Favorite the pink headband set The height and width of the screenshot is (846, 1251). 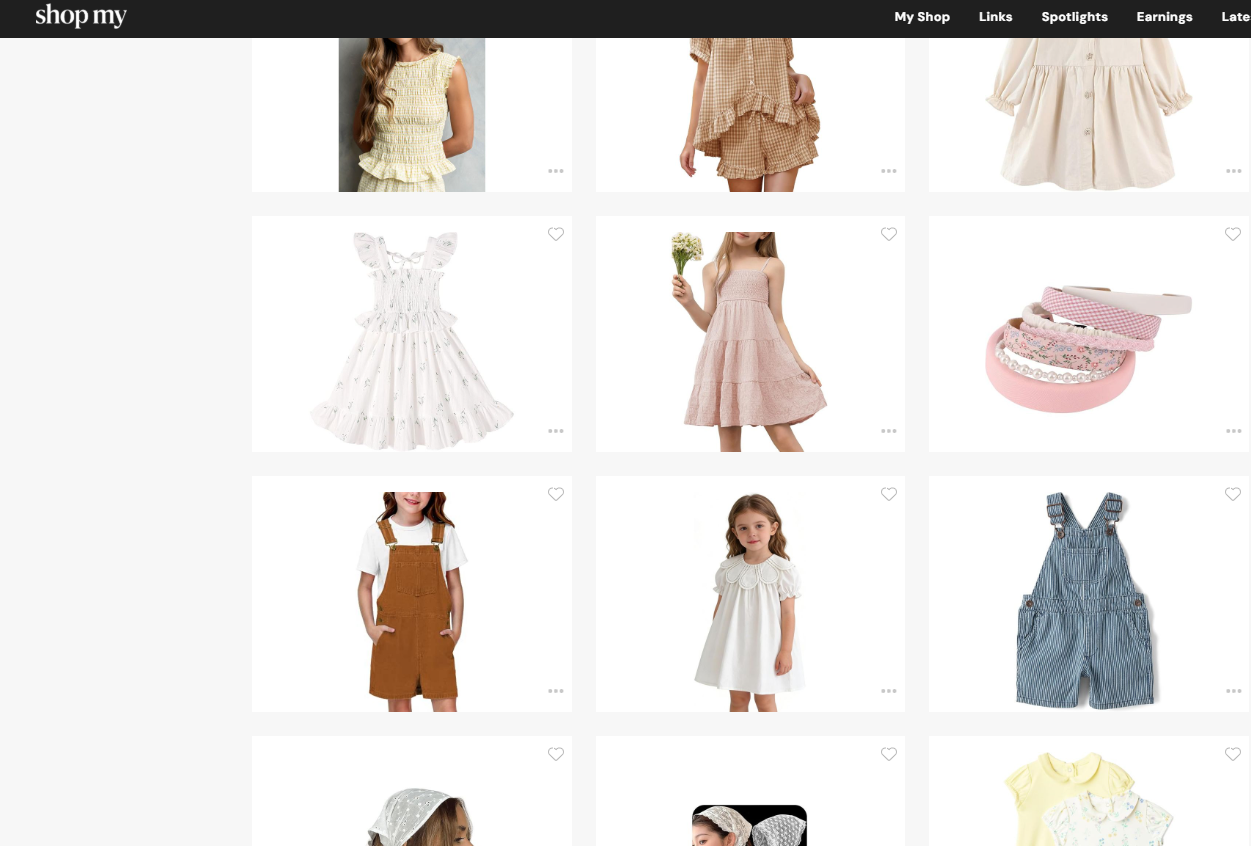pyautogui.click(x=1233, y=234)
